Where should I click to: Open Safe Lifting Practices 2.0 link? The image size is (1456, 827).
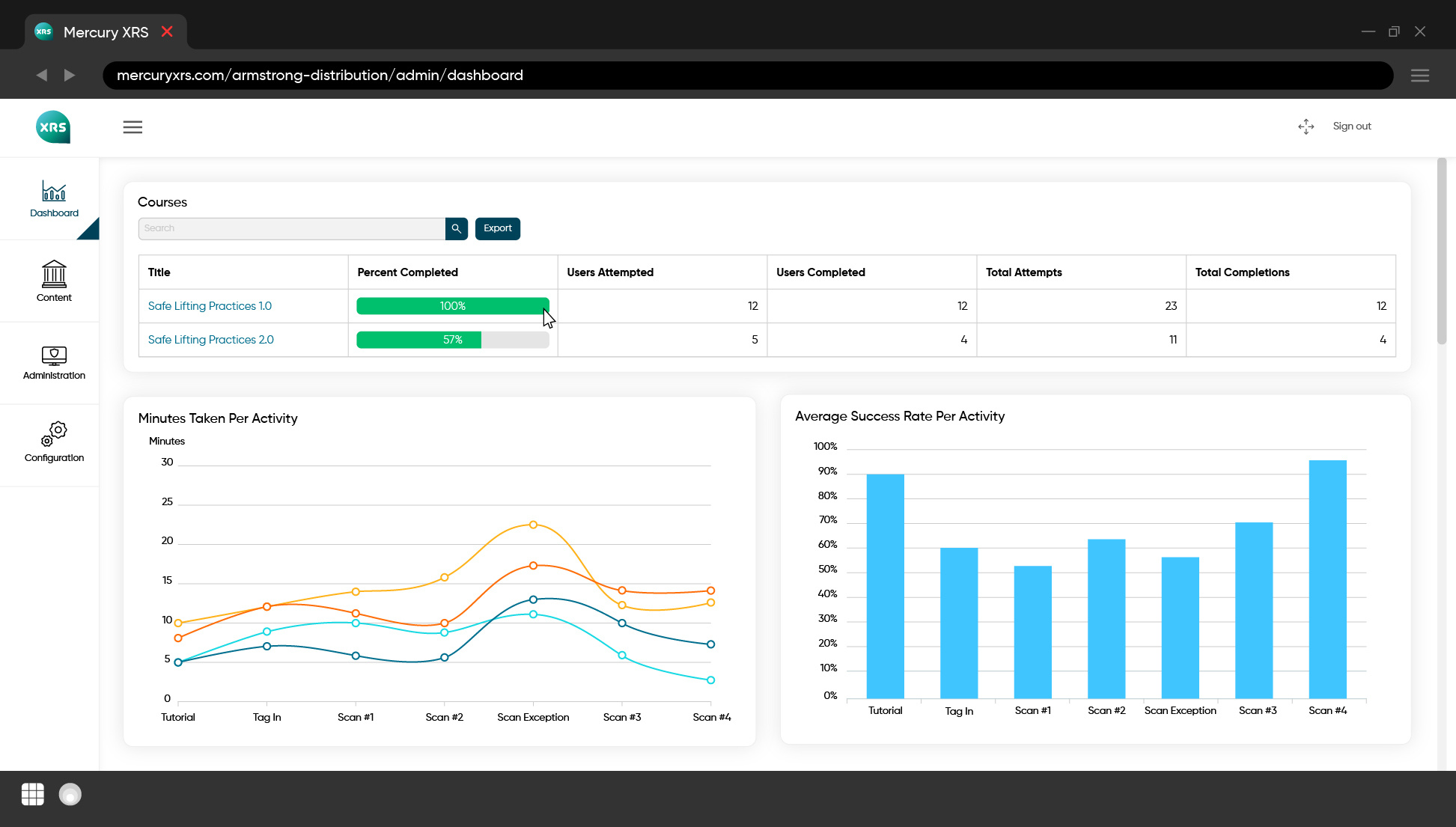tap(210, 340)
